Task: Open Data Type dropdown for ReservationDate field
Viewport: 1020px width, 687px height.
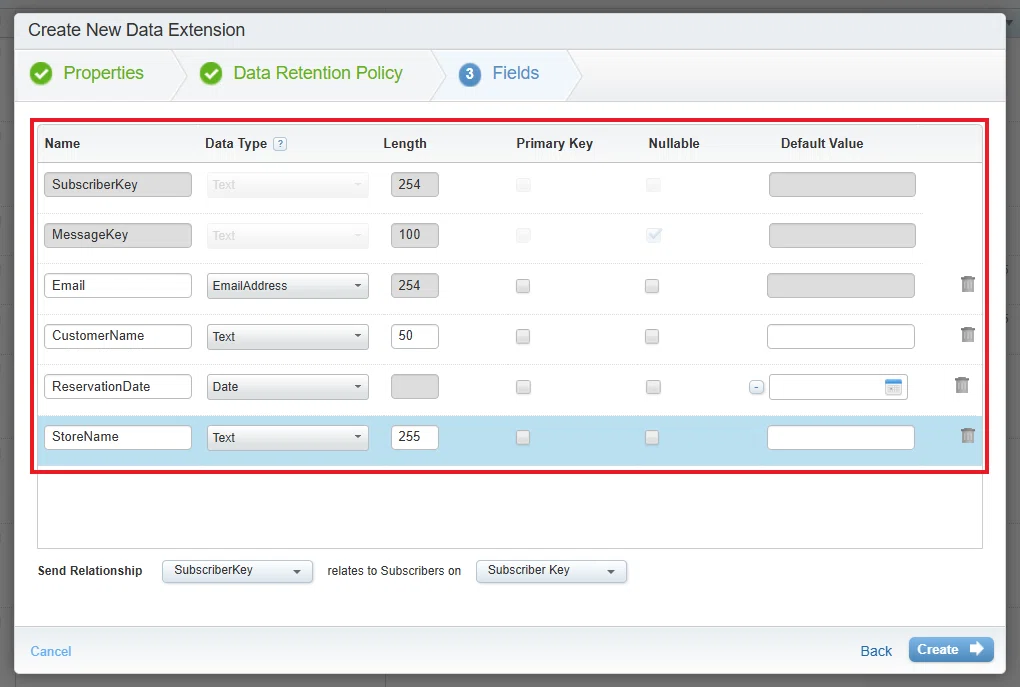Action: pos(288,386)
